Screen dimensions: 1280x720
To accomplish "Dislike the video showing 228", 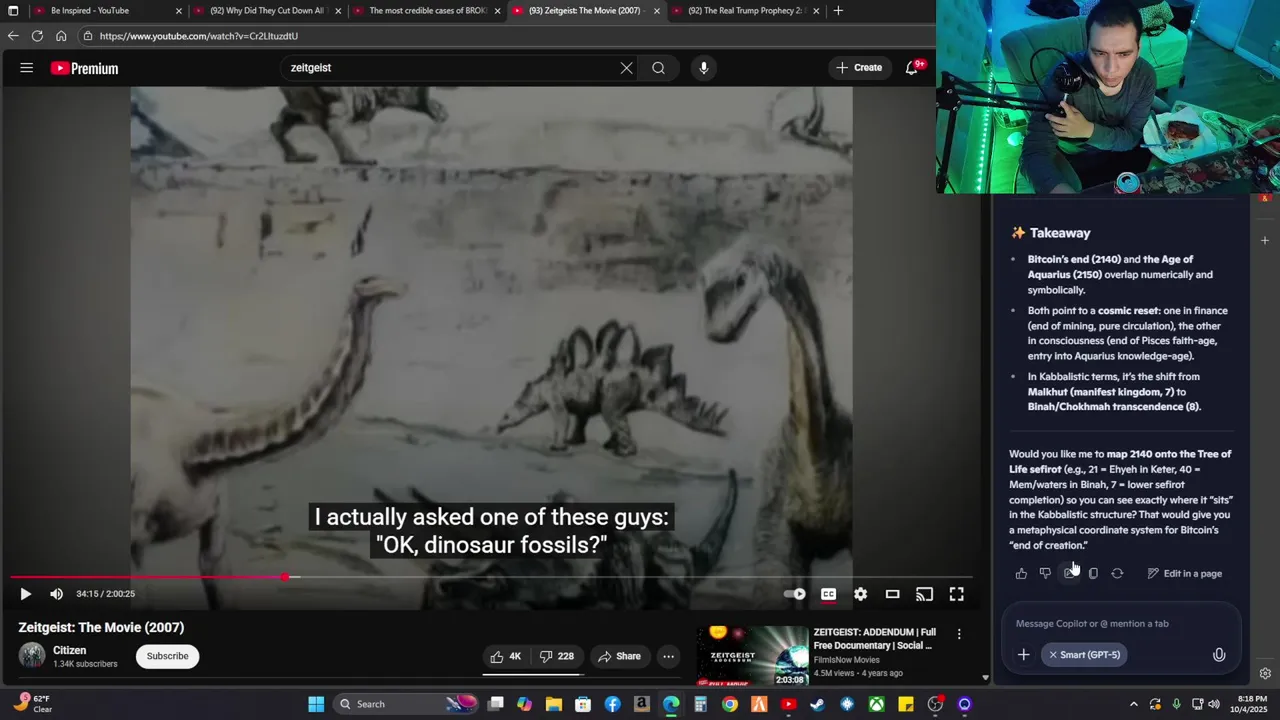I will (556, 656).
